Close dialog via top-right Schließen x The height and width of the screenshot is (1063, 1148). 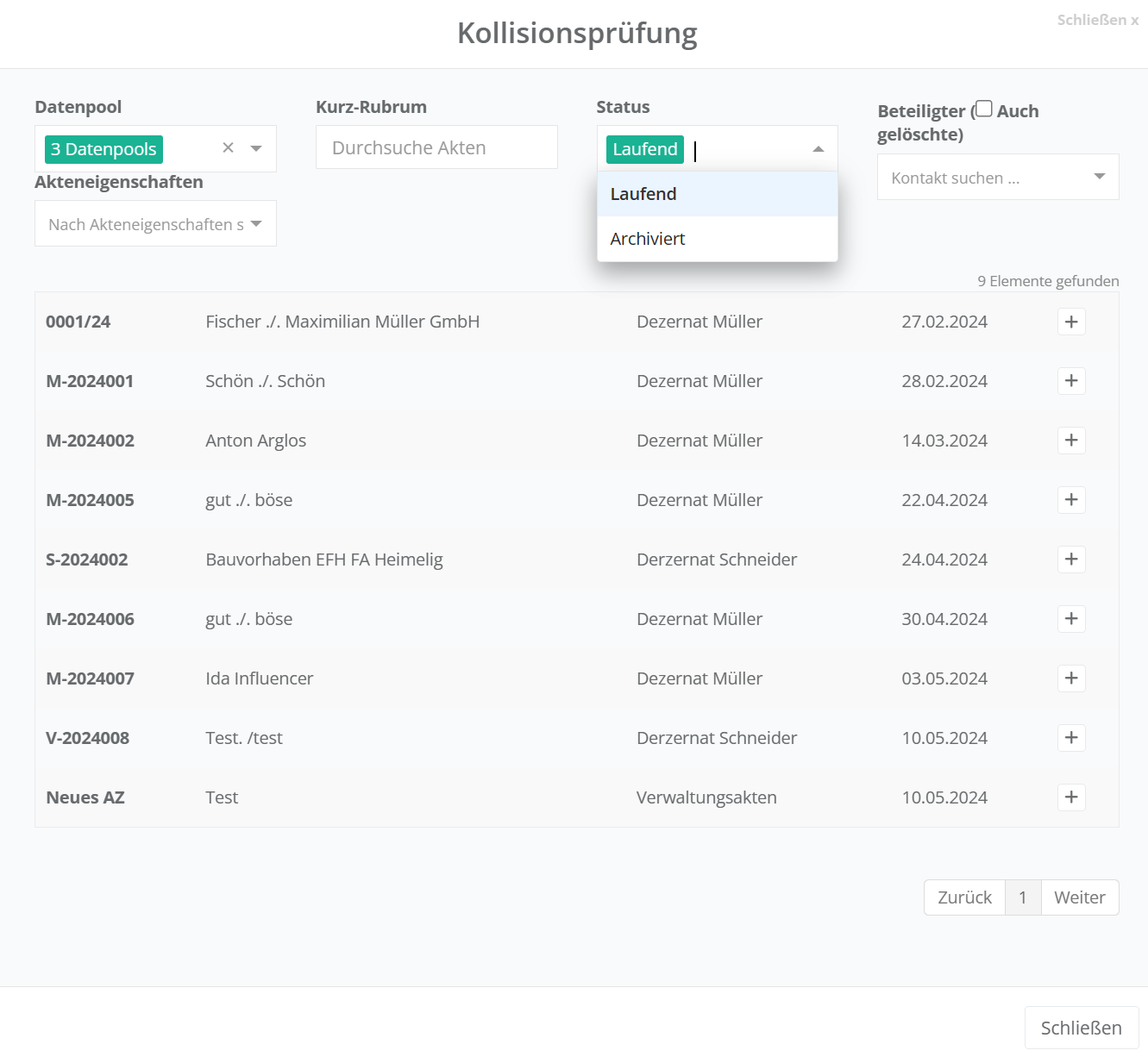(x=1097, y=20)
